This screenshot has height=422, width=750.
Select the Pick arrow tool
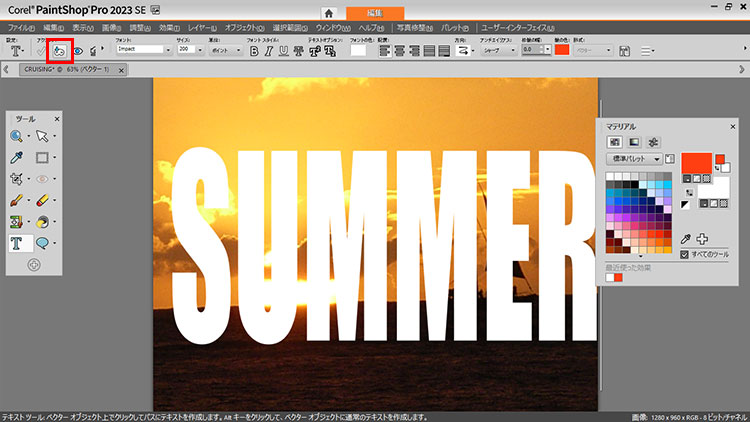[43, 136]
